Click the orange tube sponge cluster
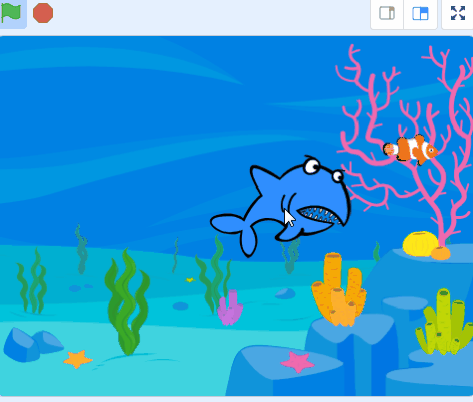Screen dimensions: 473x402 339,290
